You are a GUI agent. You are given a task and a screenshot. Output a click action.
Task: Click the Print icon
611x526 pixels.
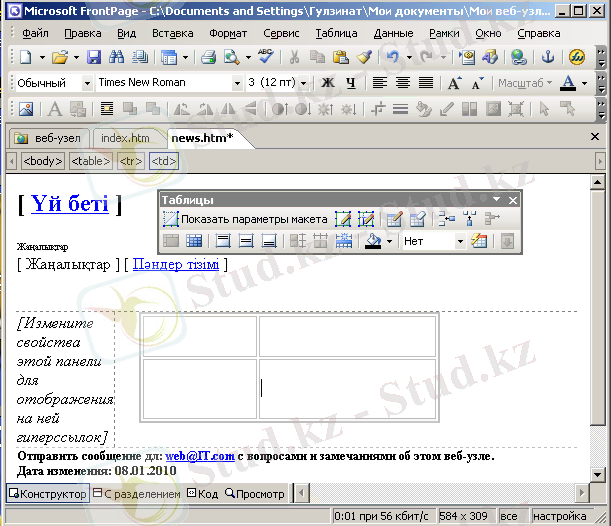point(211,57)
